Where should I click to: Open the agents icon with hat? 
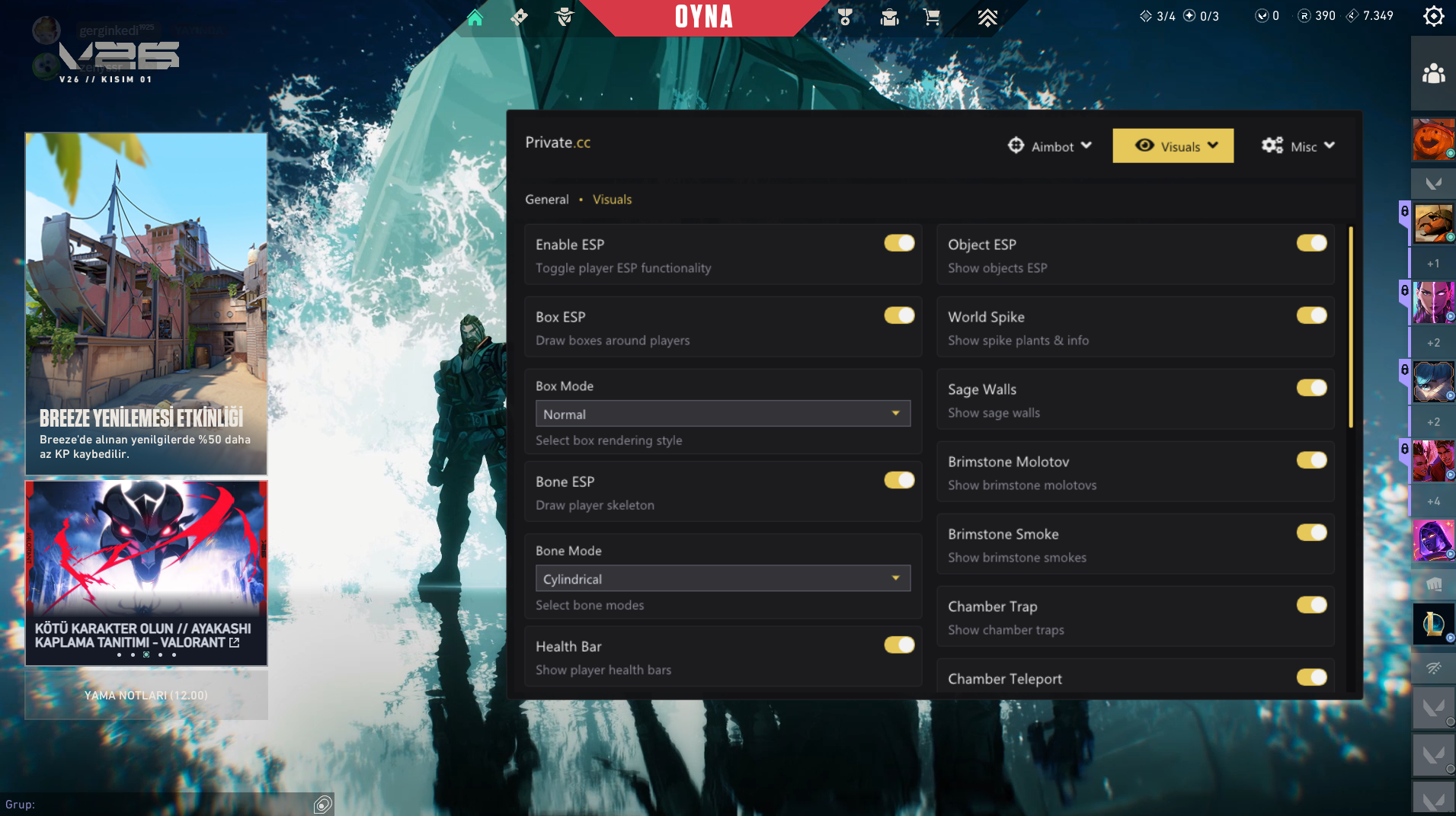point(564,17)
